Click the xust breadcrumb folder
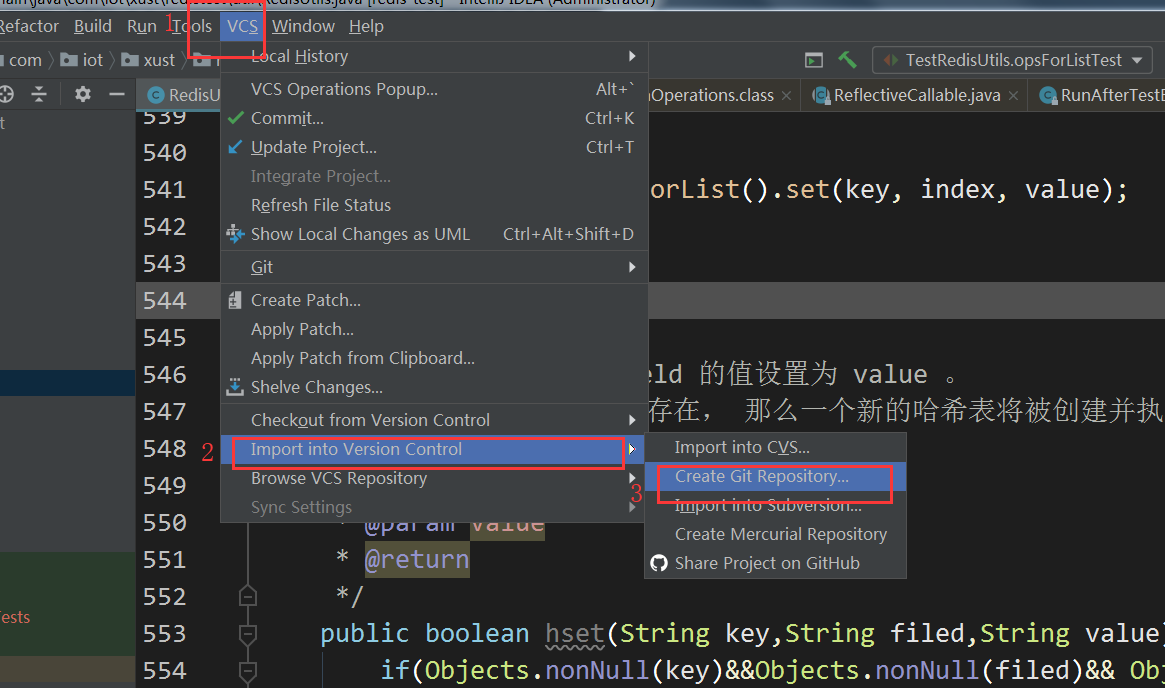Image resolution: width=1165 pixels, height=688 pixels. [x=149, y=60]
